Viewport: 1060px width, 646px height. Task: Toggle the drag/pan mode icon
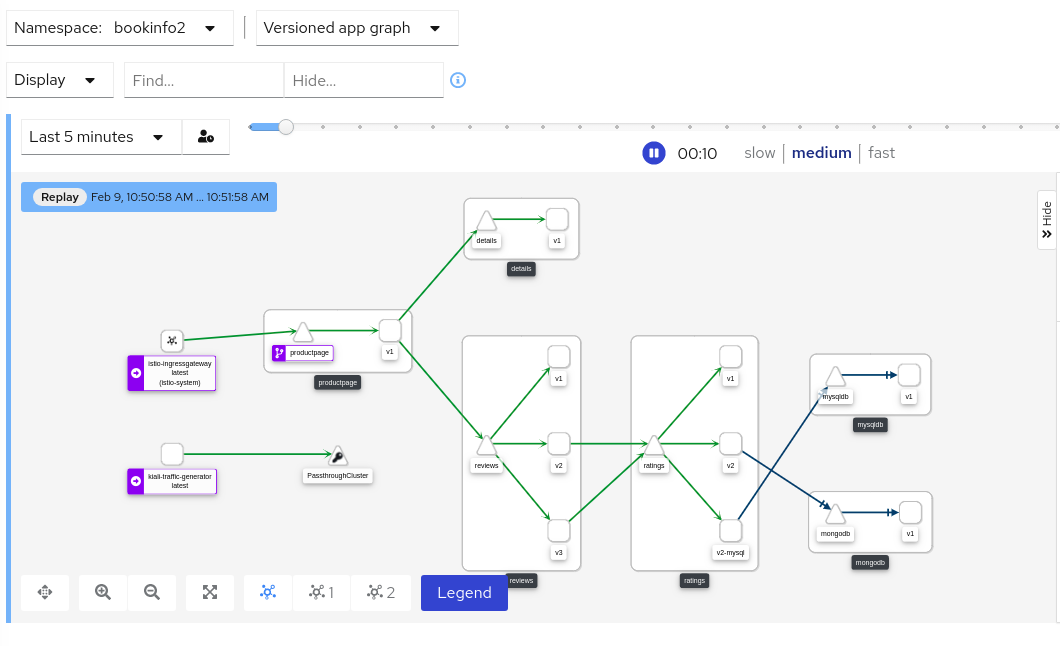(45, 593)
